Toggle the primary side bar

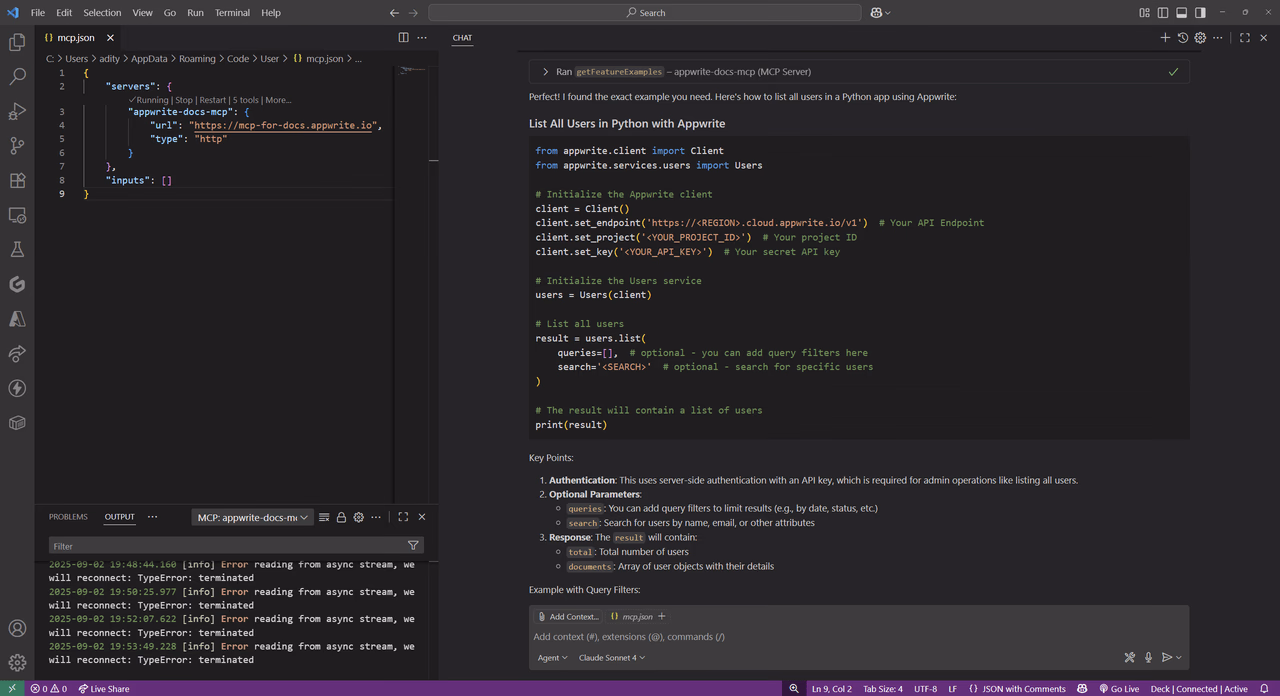(x=1163, y=13)
